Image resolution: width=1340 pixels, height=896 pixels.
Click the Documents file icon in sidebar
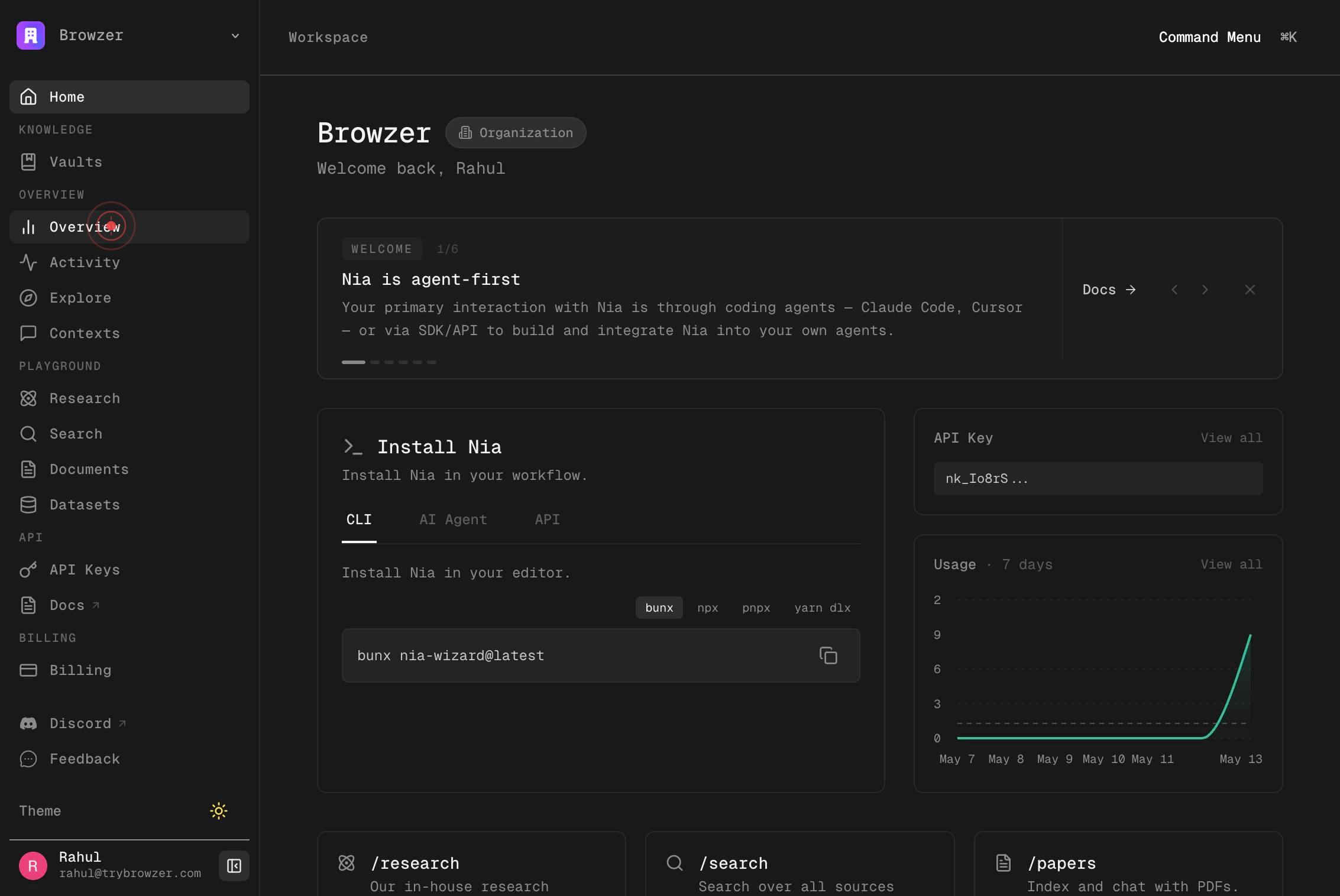[28, 469]
